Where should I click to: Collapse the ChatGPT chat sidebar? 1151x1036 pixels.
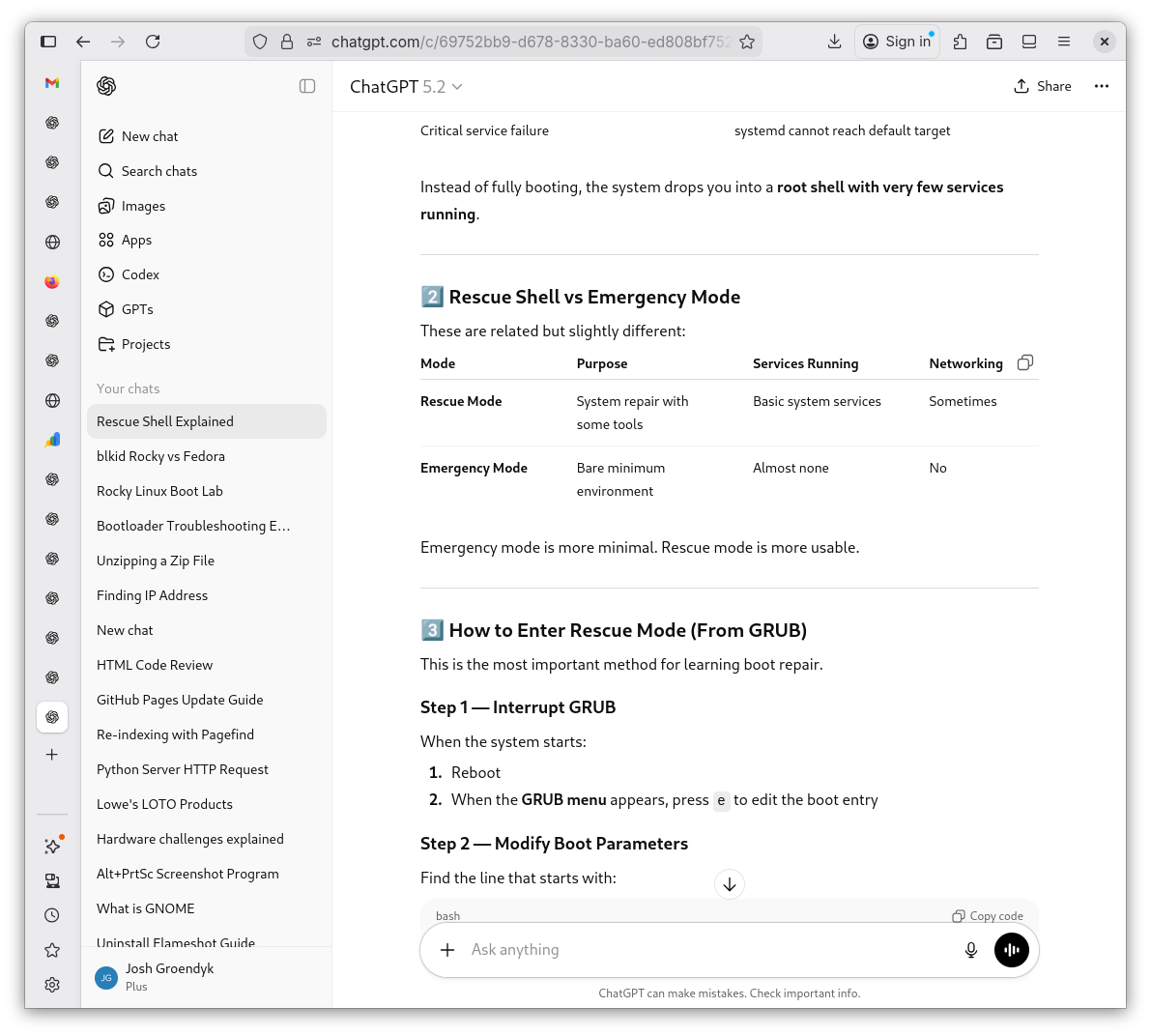pyautogui.click(x=307, y=86)
